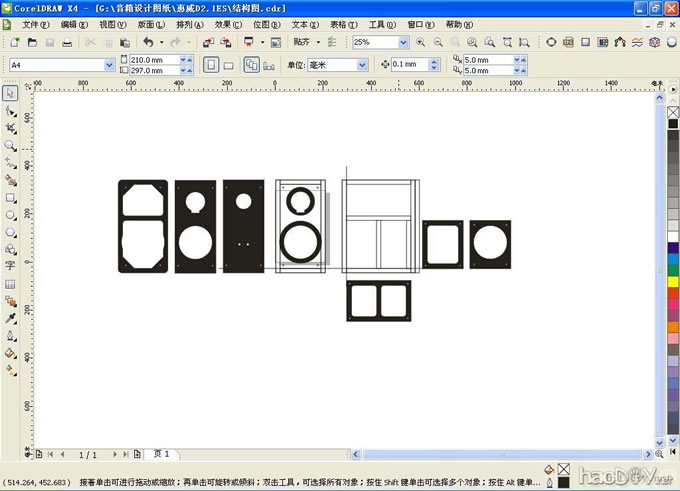Open the 25% zoom level dropdown
The image size is (680, 491).
pos(403,43)
